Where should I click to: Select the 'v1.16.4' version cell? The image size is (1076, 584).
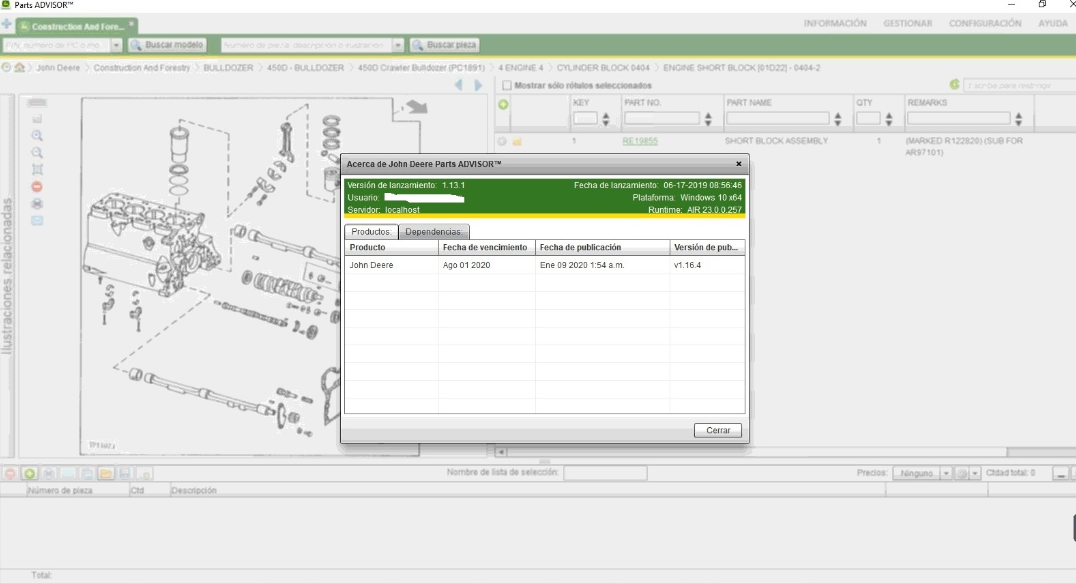tap(707, 265)
